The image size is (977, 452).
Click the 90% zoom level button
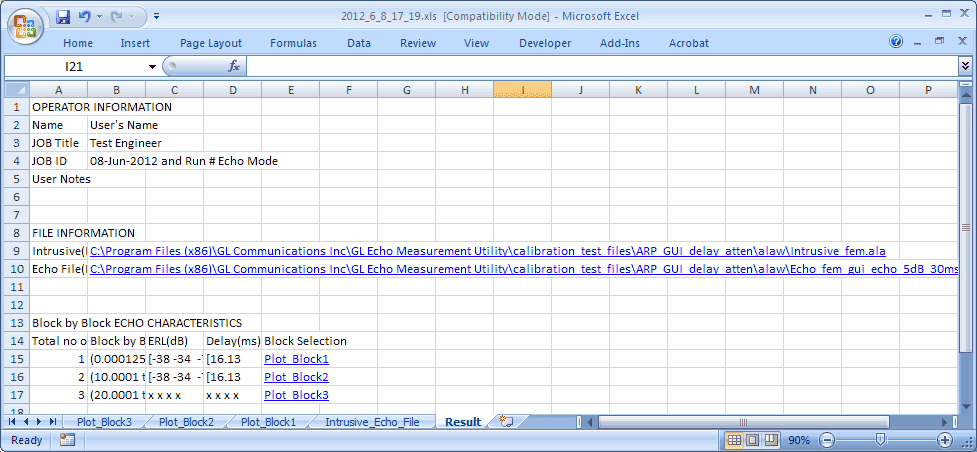[x=799, y=440]
